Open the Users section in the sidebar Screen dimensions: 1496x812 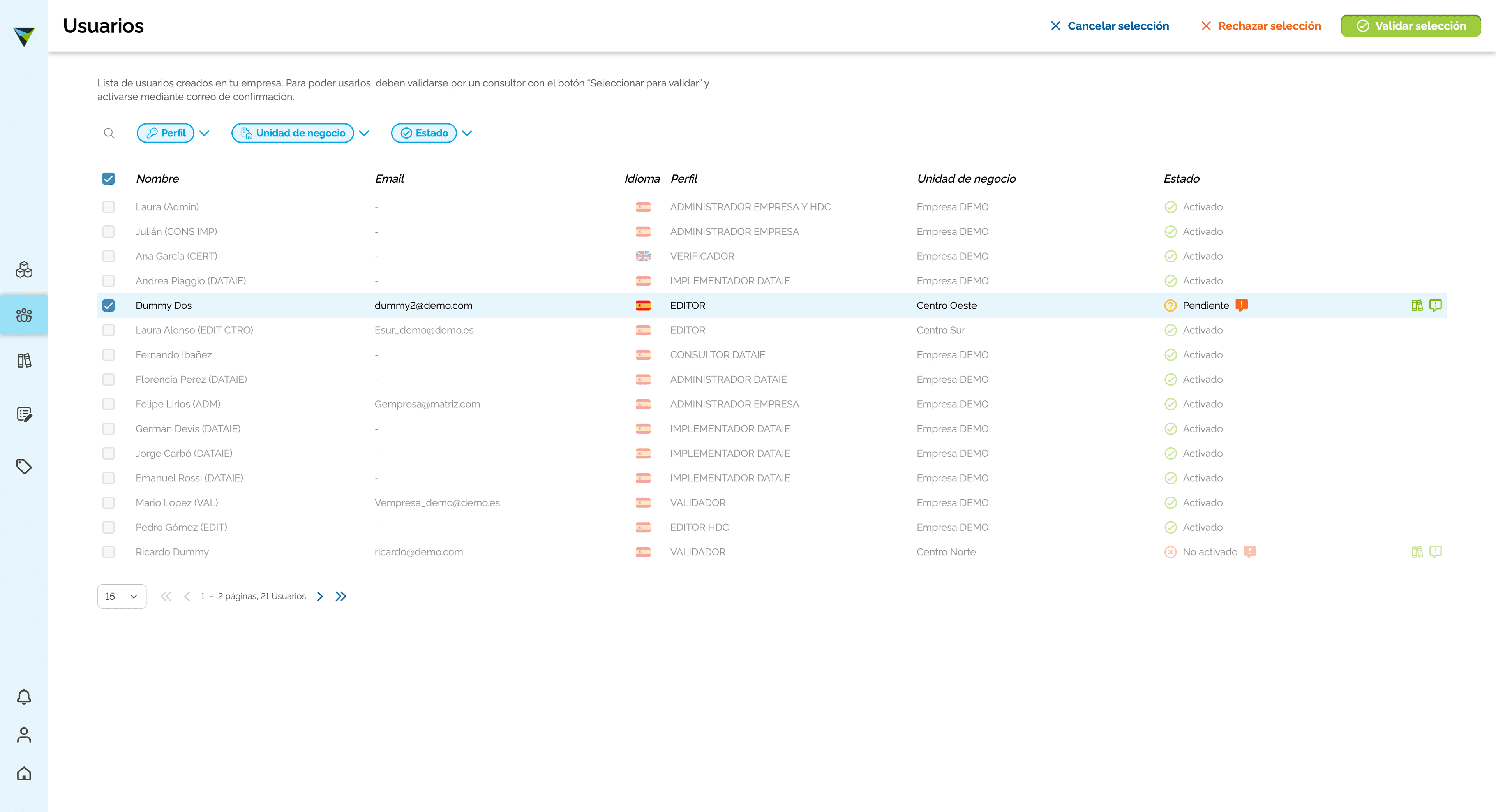click(x=24, y=315)
